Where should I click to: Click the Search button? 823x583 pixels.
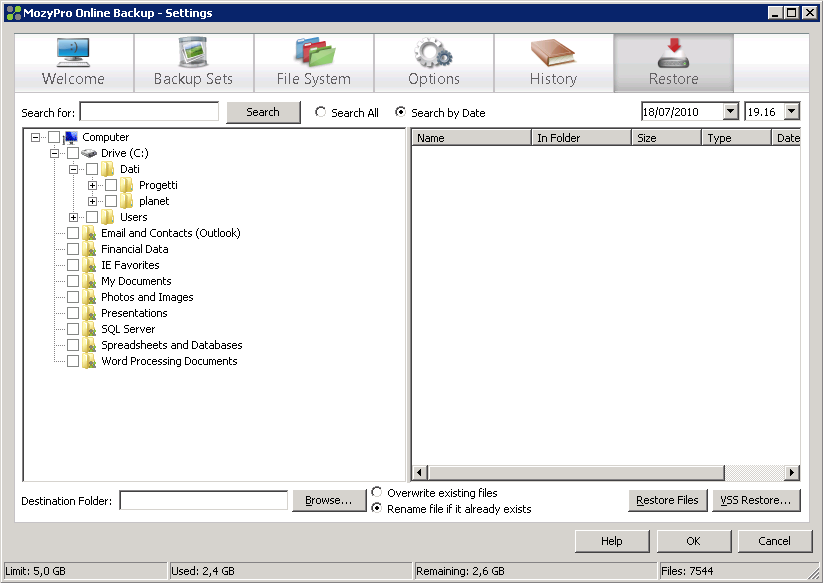tap(263, 112)
